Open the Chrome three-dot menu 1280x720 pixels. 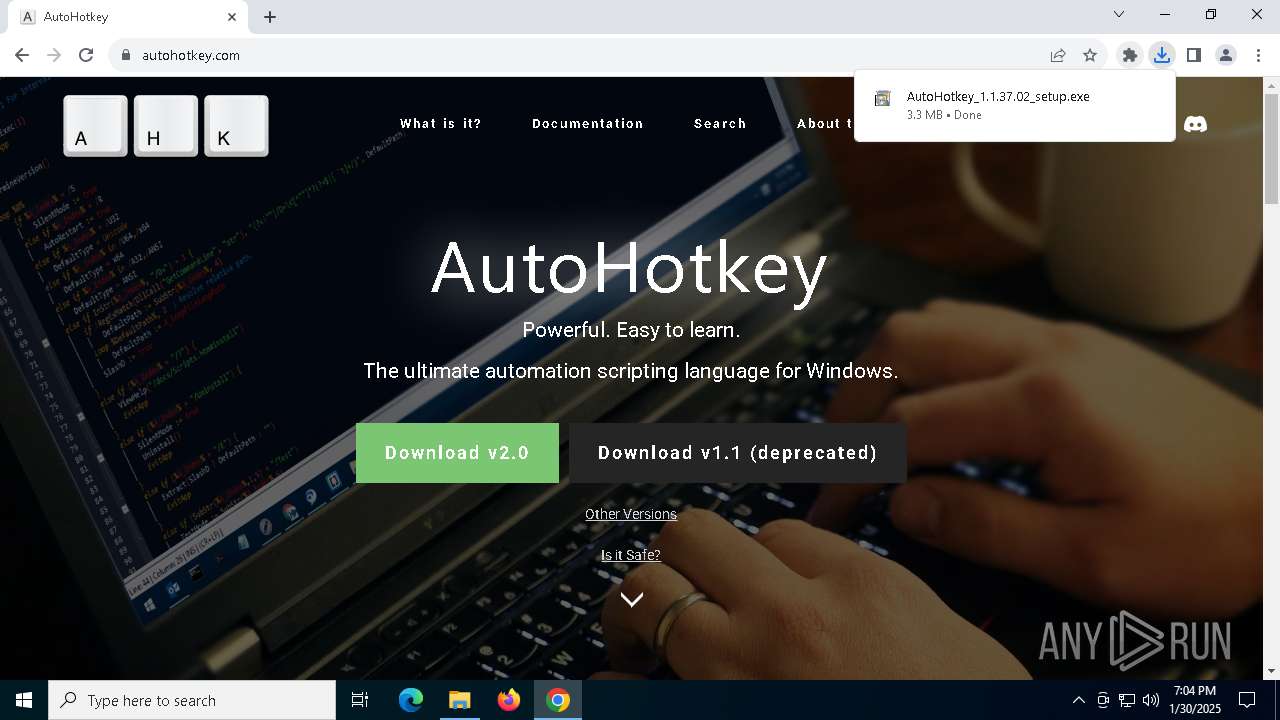[x=1258, y=55]
